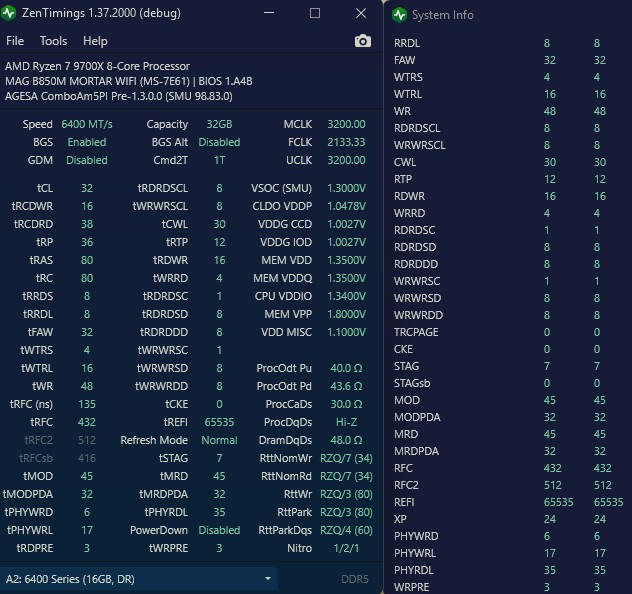Click the ProcDqDs value Hi-Z
The width and height of the screenshot is (632, 594).
[x=346, y=422]
